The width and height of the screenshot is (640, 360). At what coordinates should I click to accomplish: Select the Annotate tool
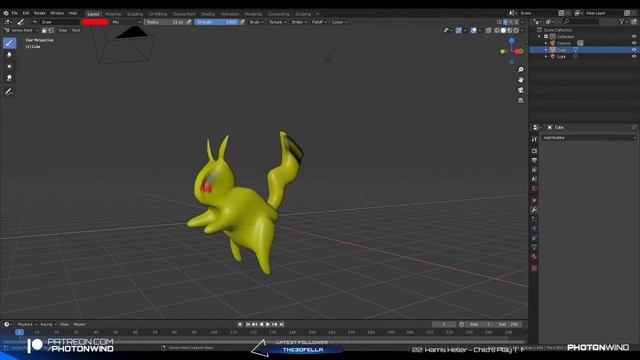9,92
